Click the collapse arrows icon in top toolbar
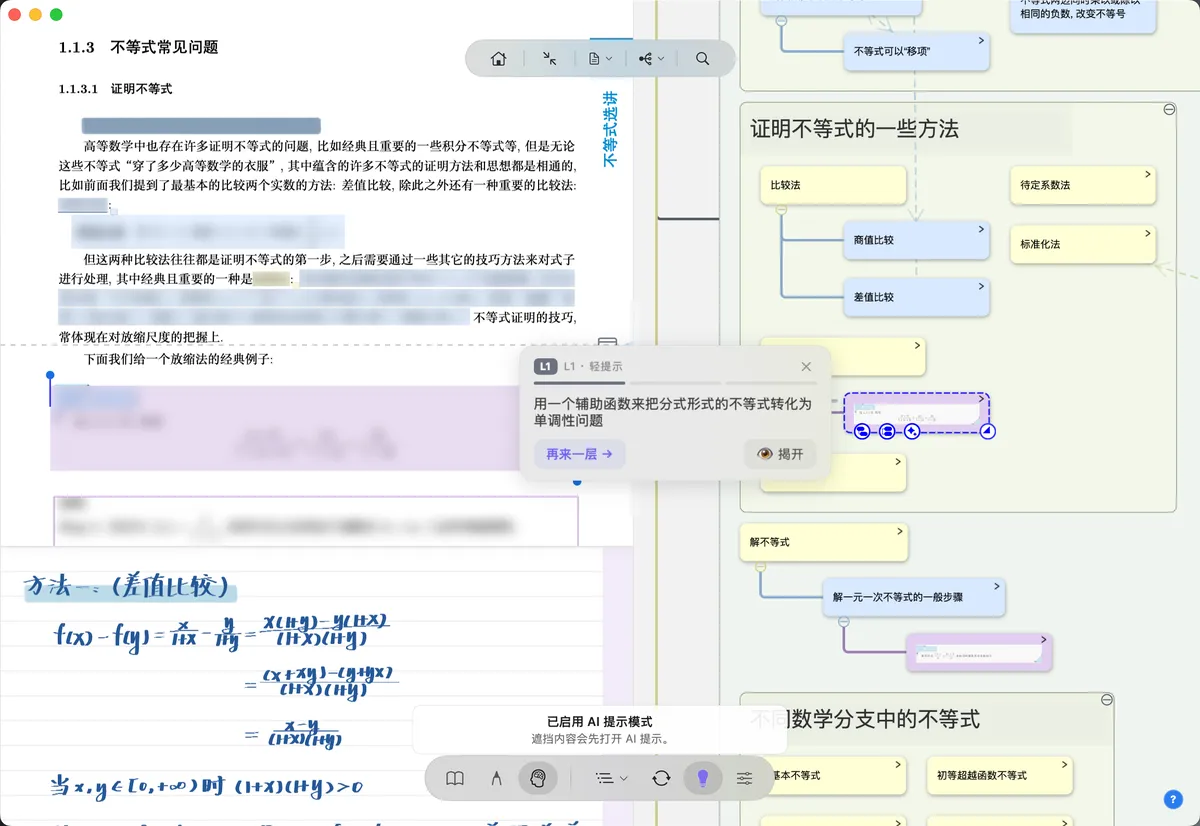This screenshot has width=1200, height=826. tap(550, 59)
